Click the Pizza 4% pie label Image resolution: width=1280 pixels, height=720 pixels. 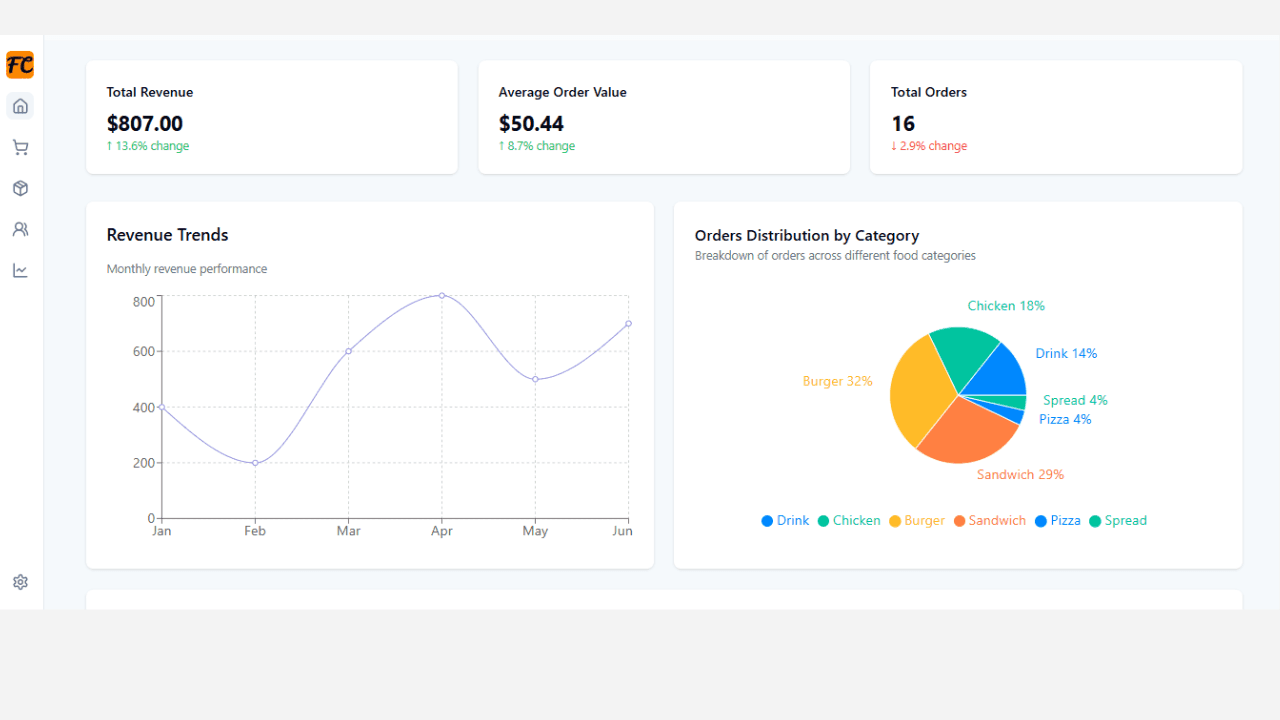pos(1065,419)
